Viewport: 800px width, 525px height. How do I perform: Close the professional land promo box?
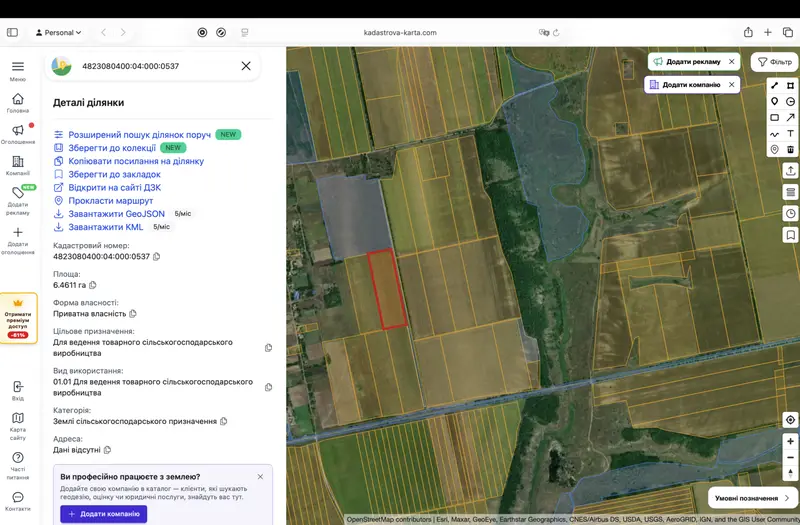point(260,477)
